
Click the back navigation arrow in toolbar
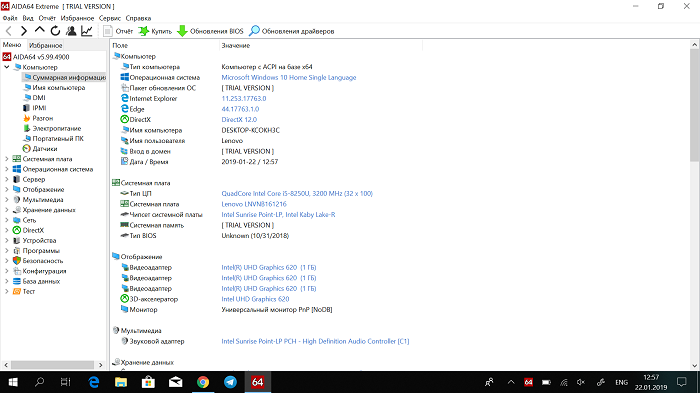[x=9, y=31]
